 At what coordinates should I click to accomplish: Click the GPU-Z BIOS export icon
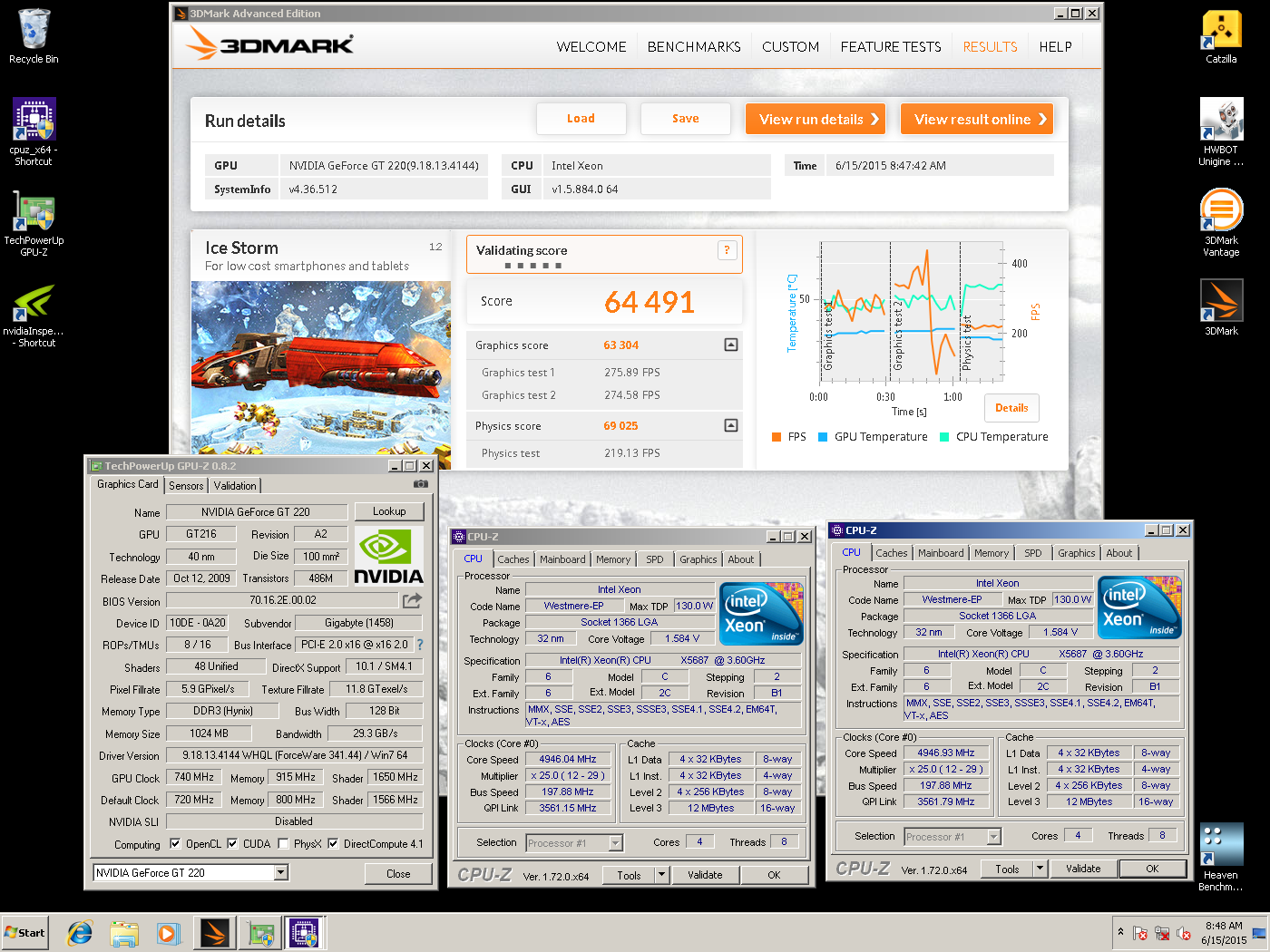pyautogui.click(x=412, y=600)
